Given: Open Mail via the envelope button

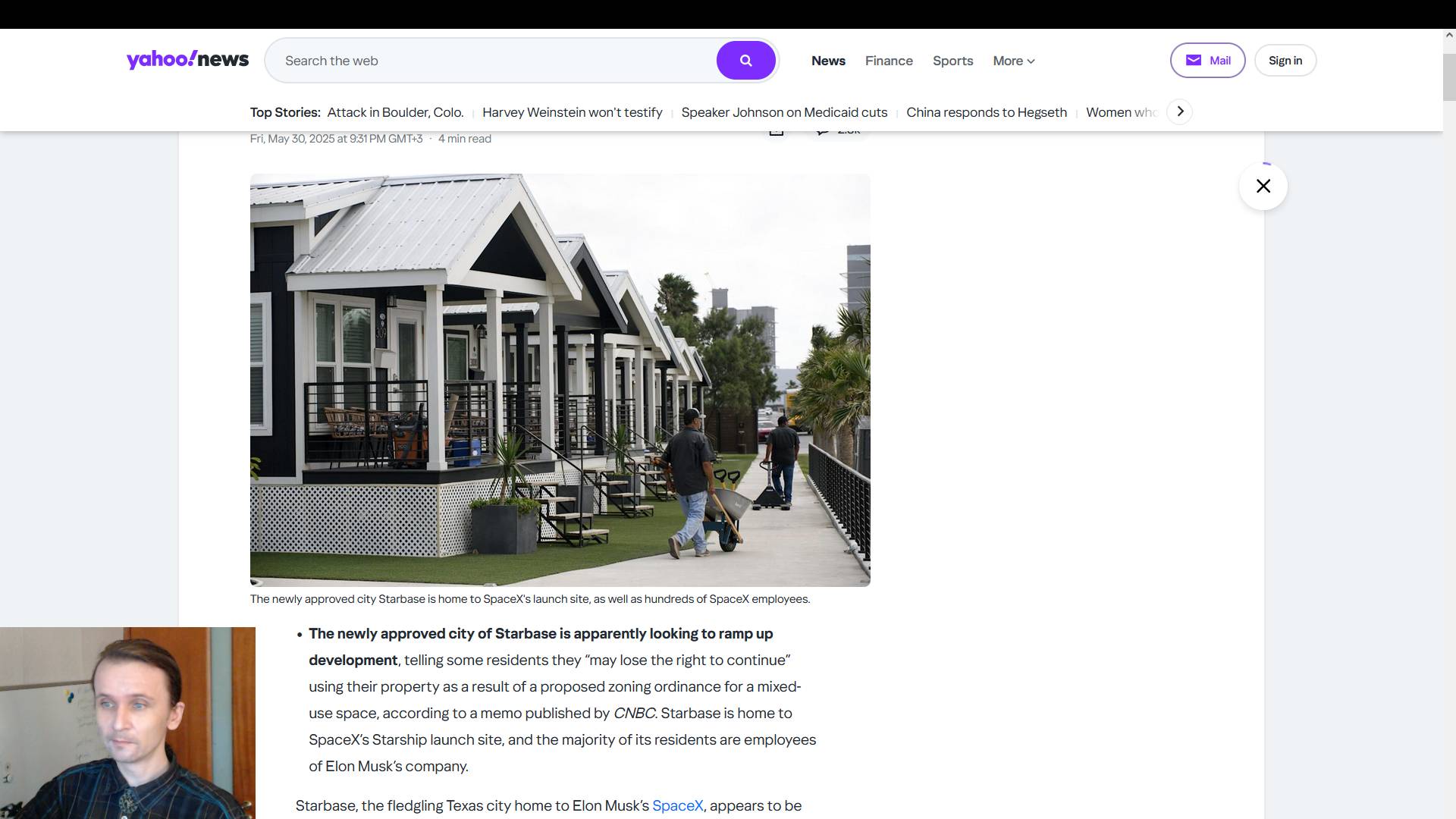Looking at the screenshot, I should pos(1207,61).
